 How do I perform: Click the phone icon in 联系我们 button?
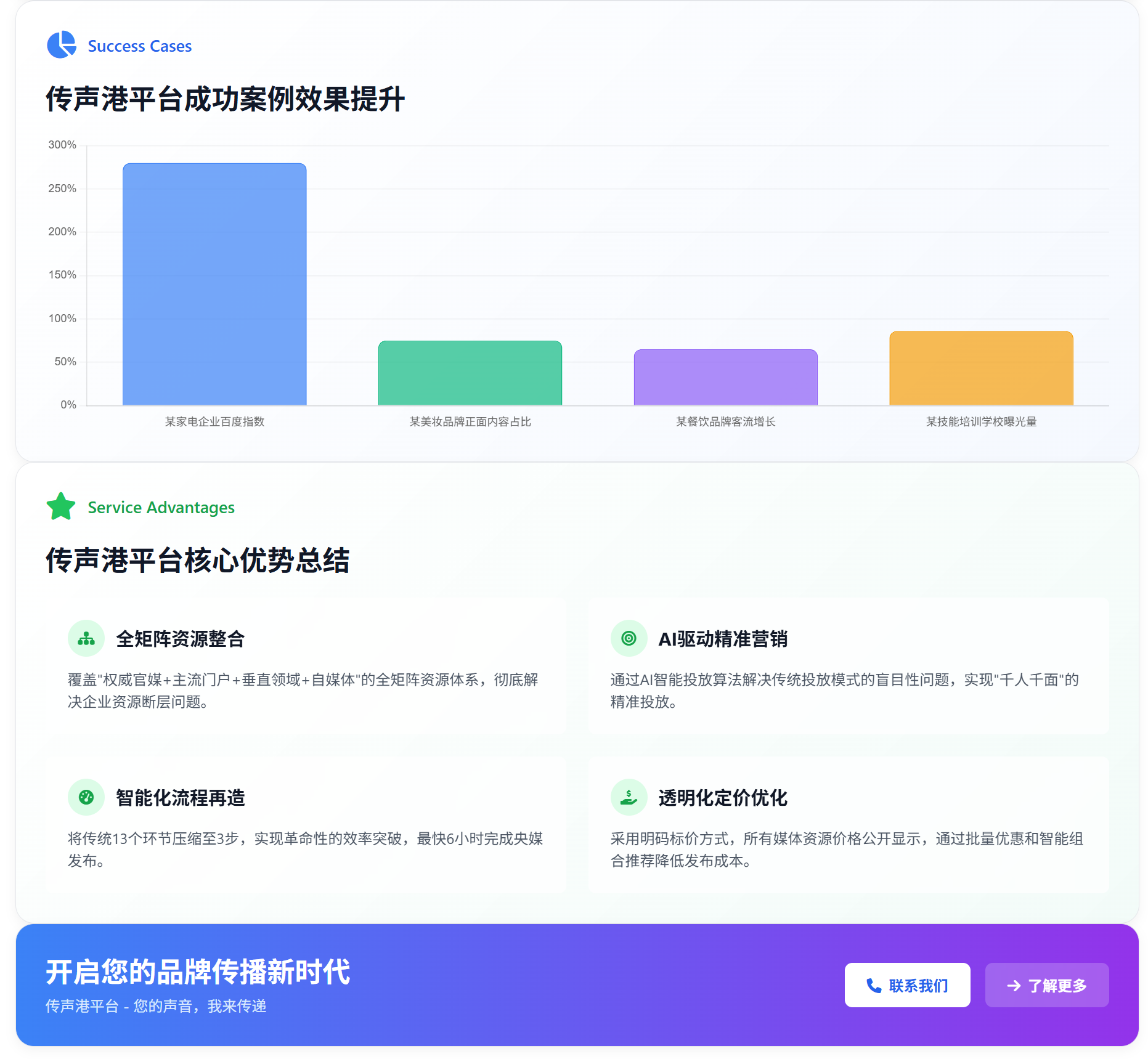click(874, 986)
